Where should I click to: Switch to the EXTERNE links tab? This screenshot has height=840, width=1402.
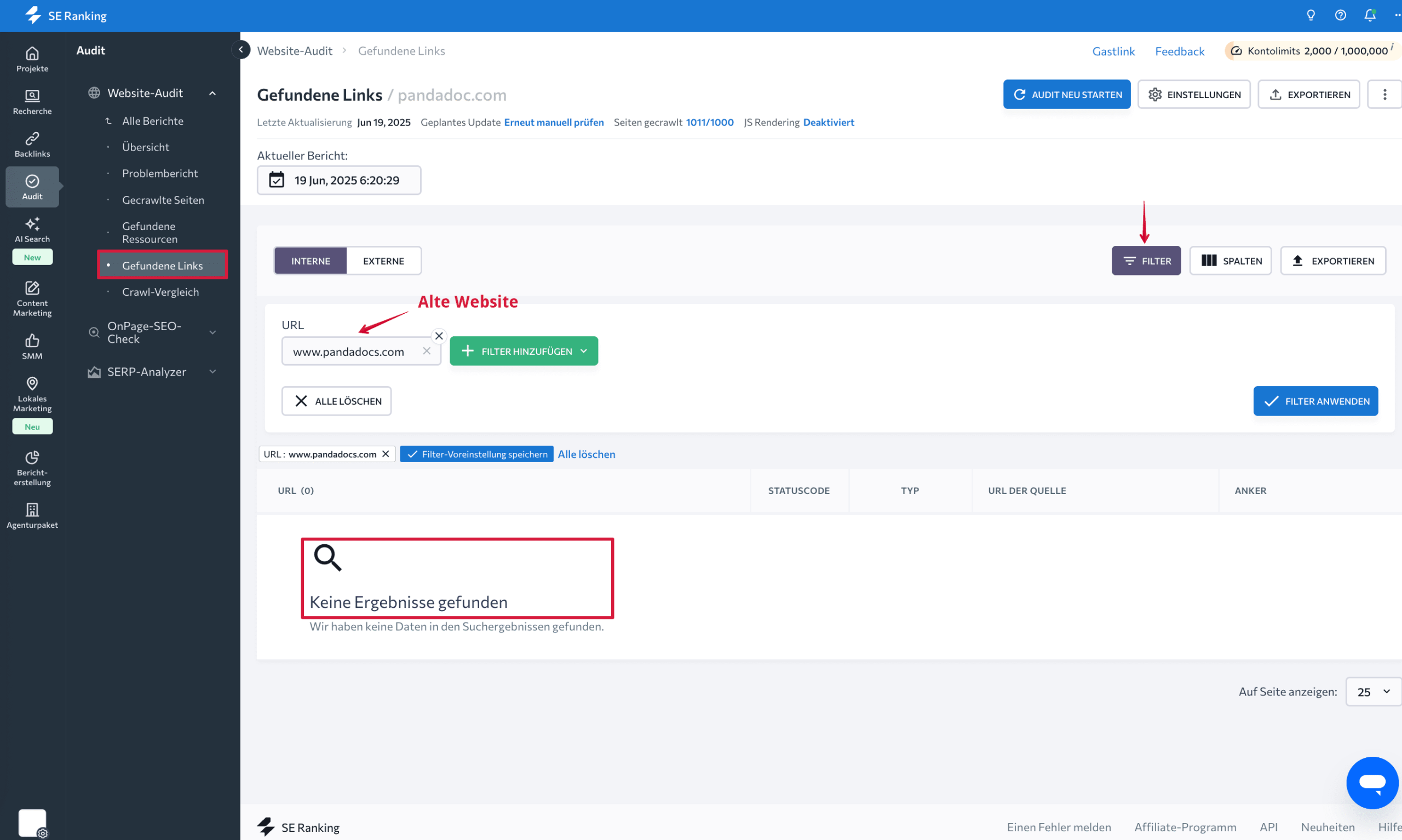[383, 261]
